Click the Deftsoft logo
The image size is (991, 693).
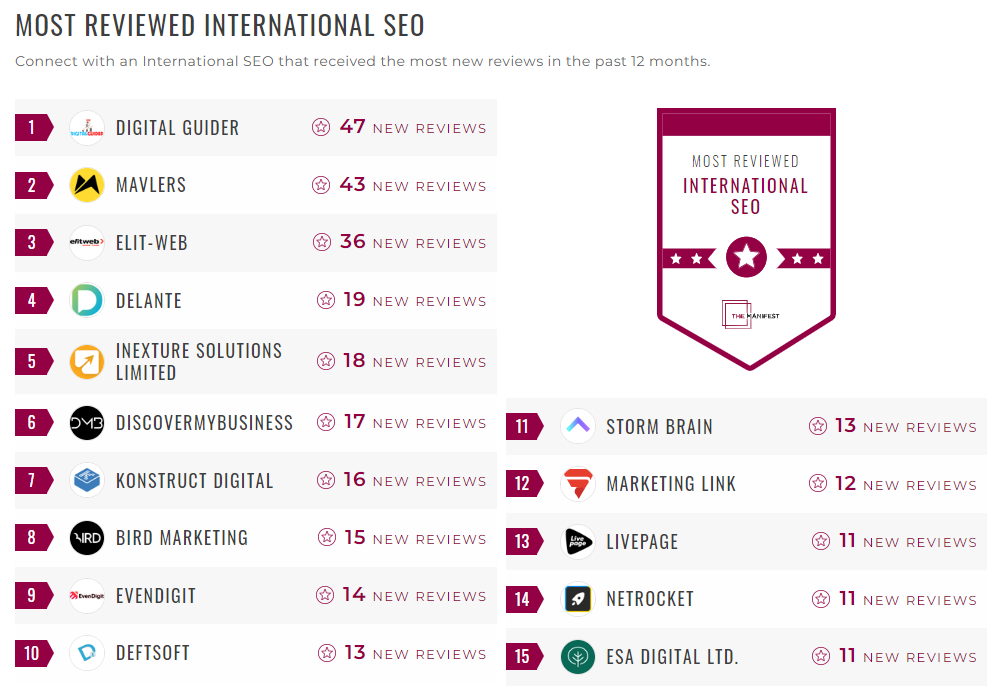87,653
